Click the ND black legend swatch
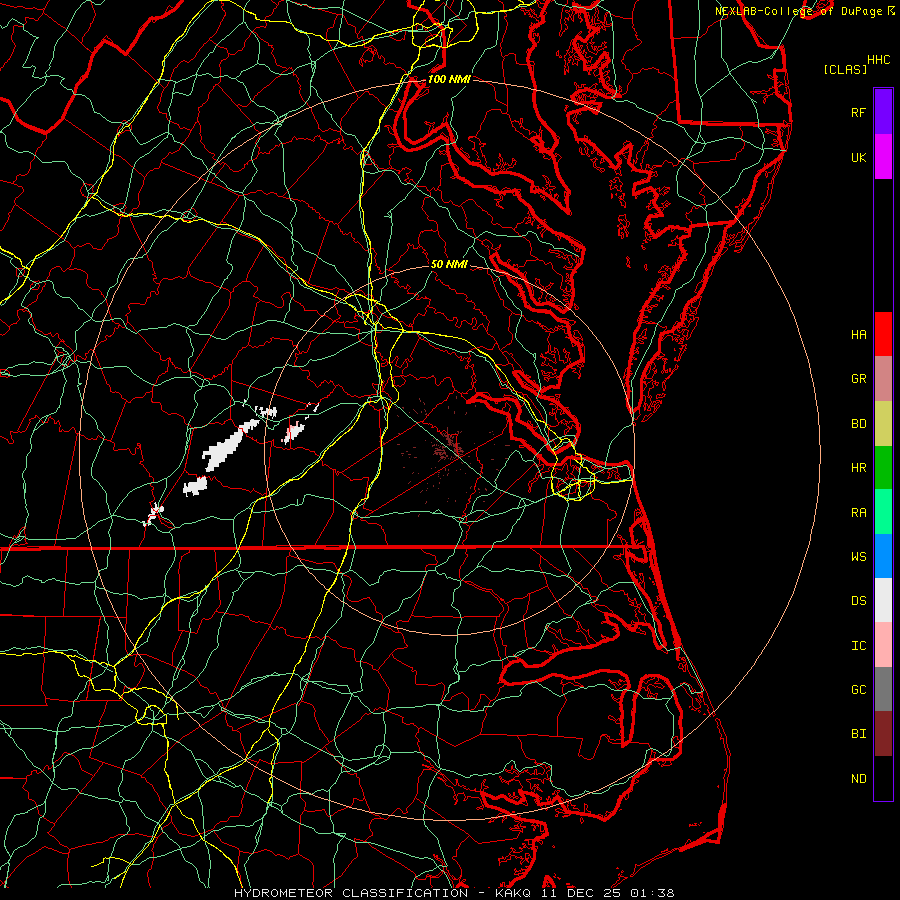The image size is (900, 900). [883, 778]
